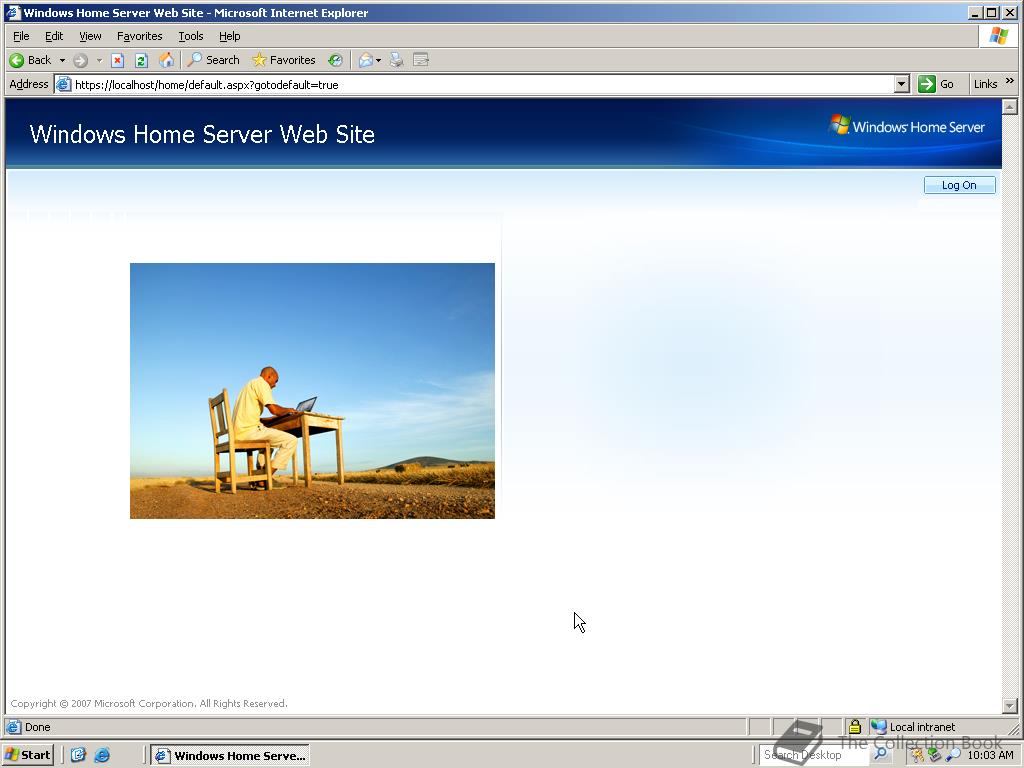The height and width of the screenshot is (768, 1024).
Task: Open the Forward history dropdown arrow
Action: [x=99, y=60]
